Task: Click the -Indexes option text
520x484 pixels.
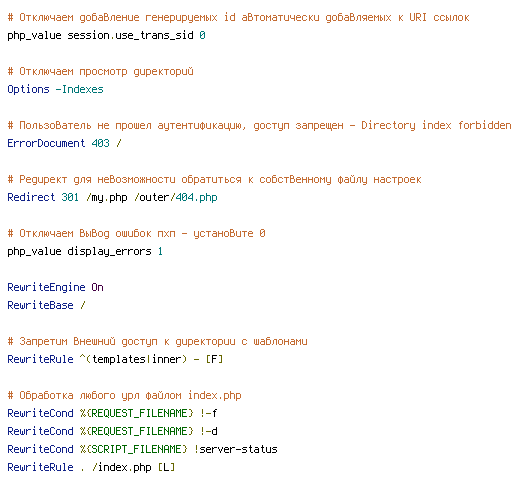Action: 79,89
